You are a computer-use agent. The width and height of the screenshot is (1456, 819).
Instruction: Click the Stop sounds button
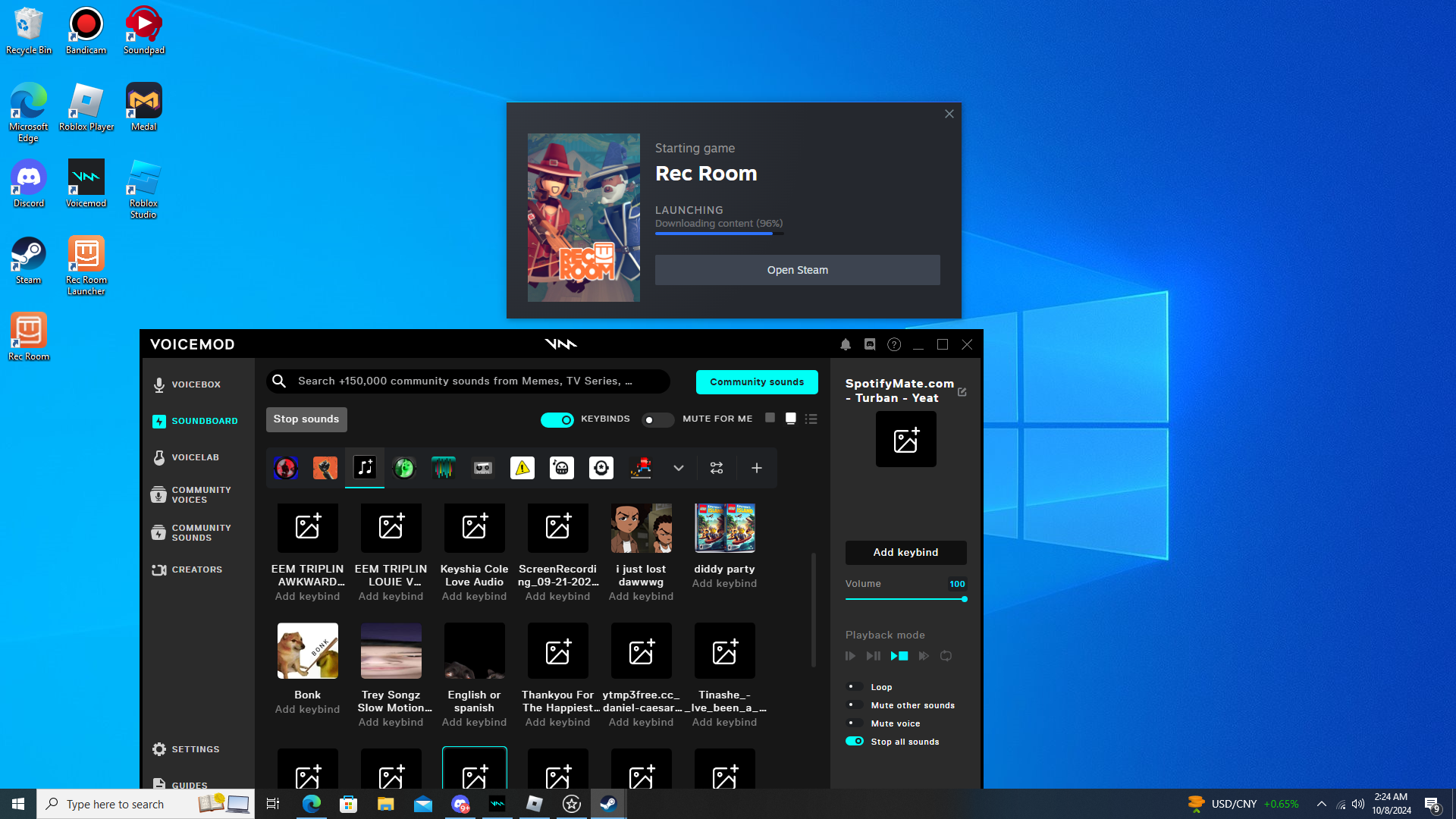click(306, 419)
